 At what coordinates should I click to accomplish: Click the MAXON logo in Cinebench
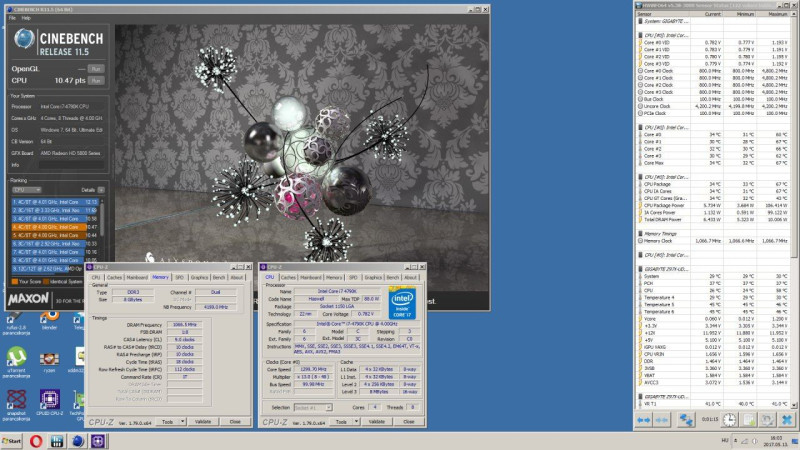pos(29,299)
